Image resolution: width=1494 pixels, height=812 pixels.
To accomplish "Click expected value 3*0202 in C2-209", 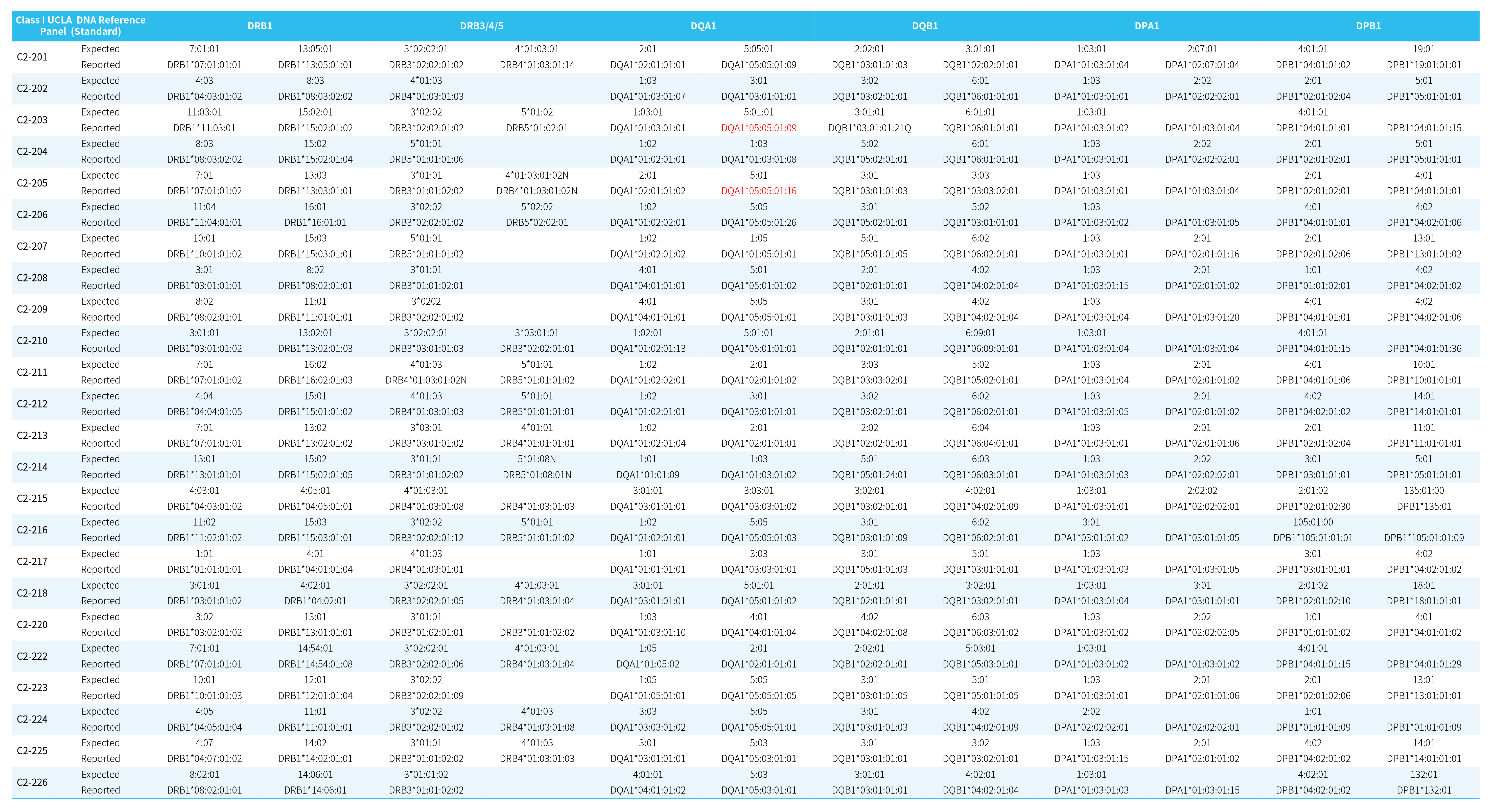I will (x=426, y=302).
